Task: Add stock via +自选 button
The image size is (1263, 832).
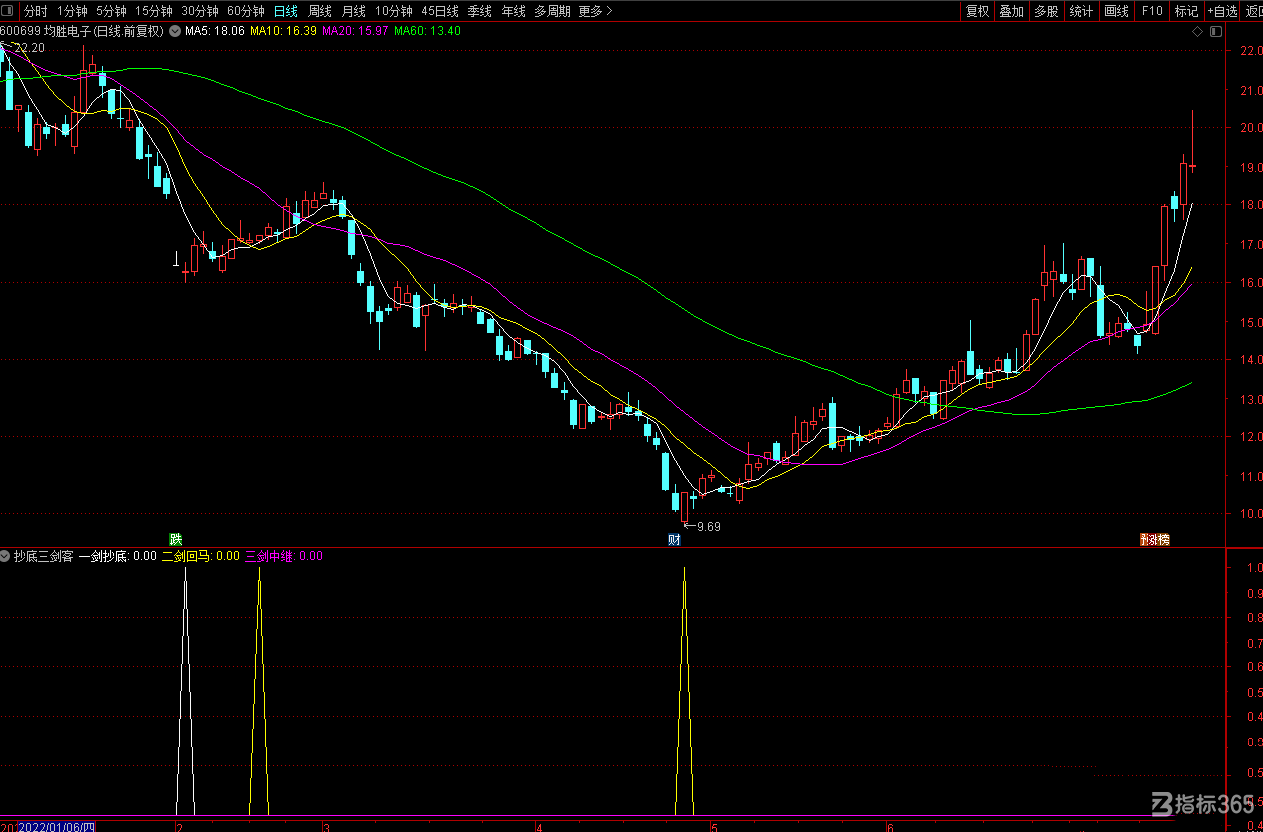Action: tap(1222, 11)
